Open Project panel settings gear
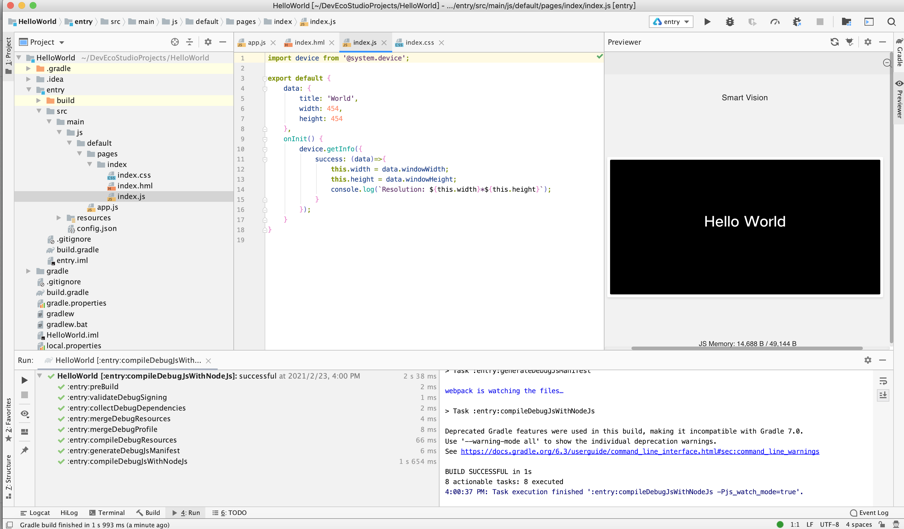 click(208, 42)
